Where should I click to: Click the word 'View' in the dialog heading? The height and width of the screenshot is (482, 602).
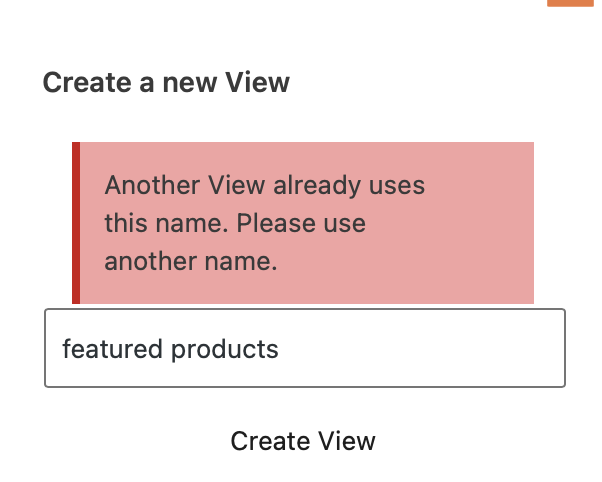click(257, 82)
